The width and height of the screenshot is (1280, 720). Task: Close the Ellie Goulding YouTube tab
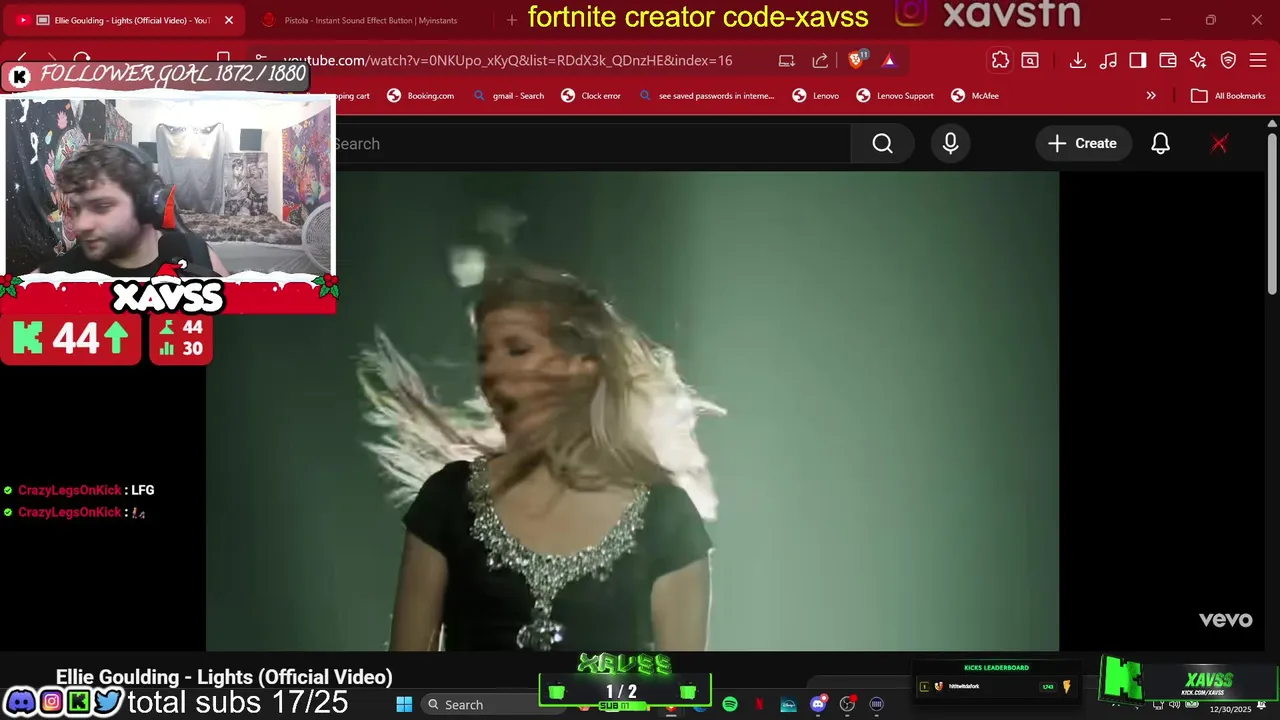[229, 20]
